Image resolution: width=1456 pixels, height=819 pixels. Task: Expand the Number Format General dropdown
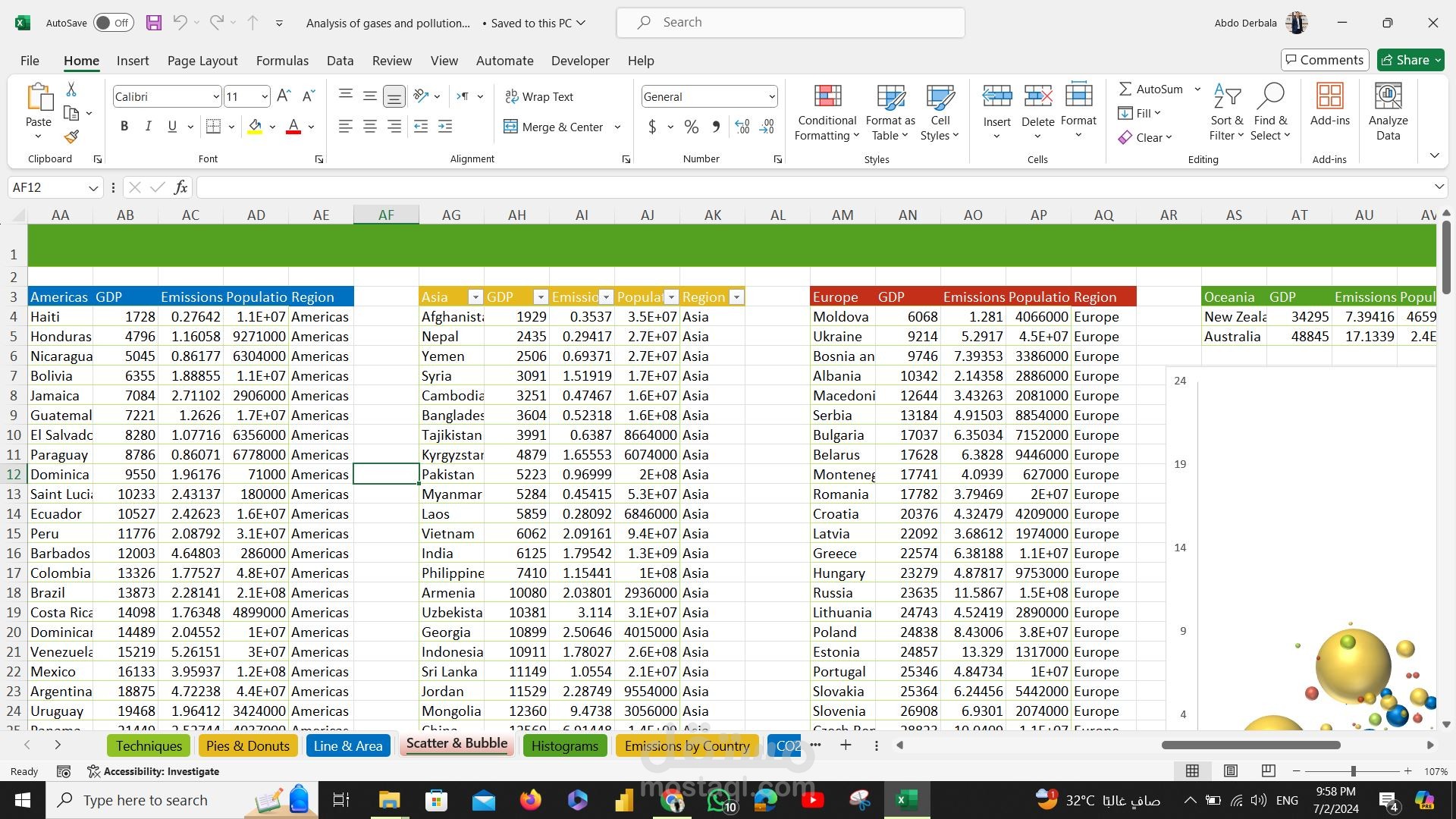click(771, 96)
